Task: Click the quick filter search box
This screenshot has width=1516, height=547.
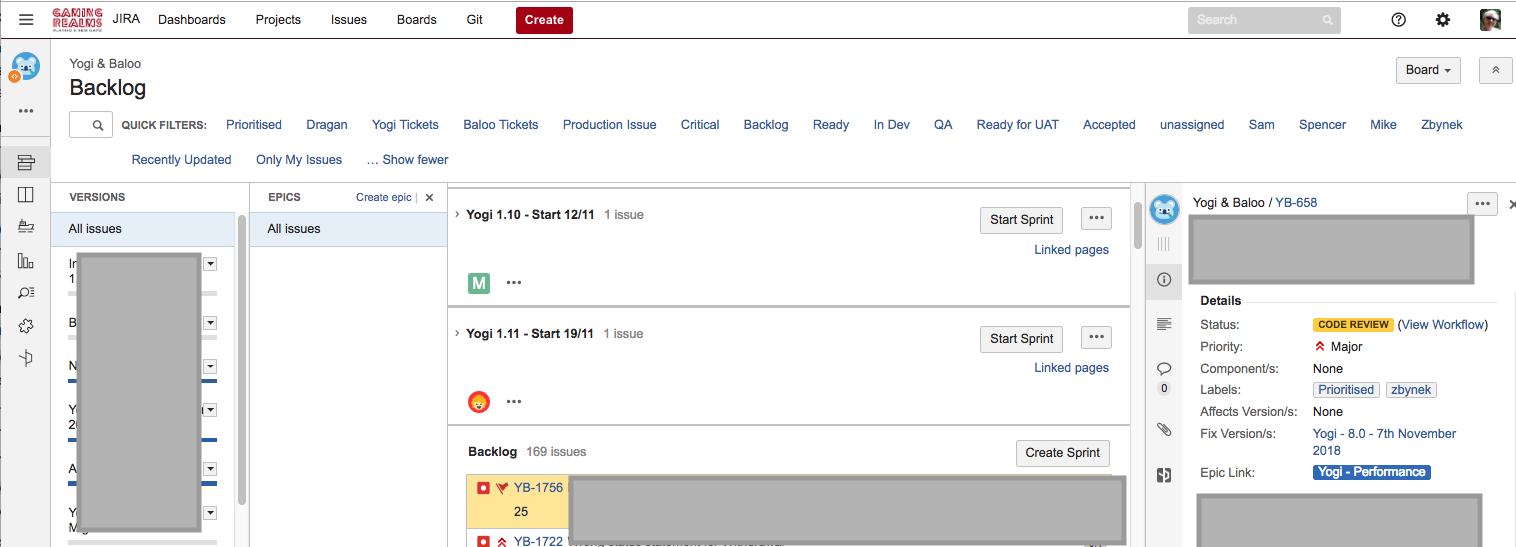Action: pyautogui.click(x=90, y=125)
